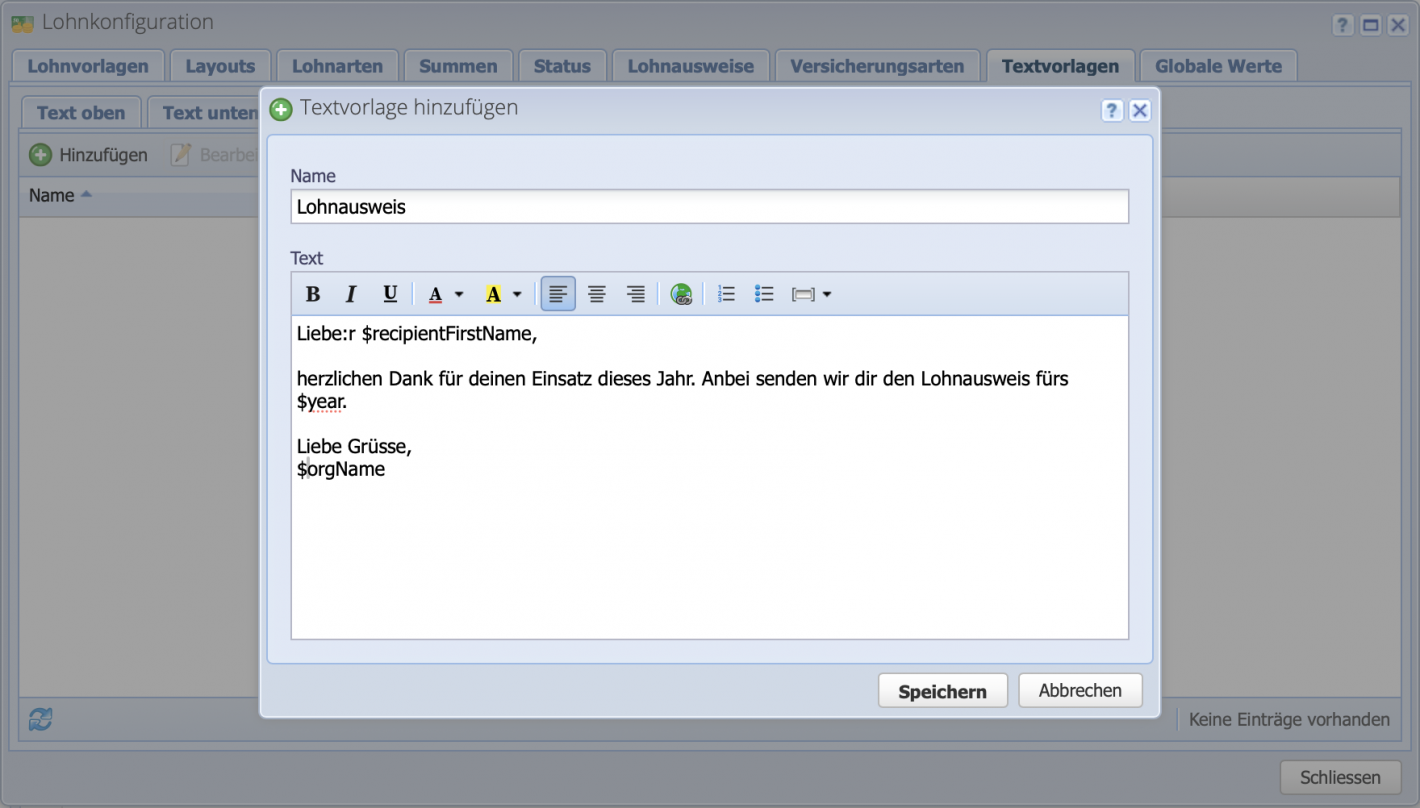Cancel the dialog with Abbrechen
Screen dimensions: 1420x808
(1080, 690)
